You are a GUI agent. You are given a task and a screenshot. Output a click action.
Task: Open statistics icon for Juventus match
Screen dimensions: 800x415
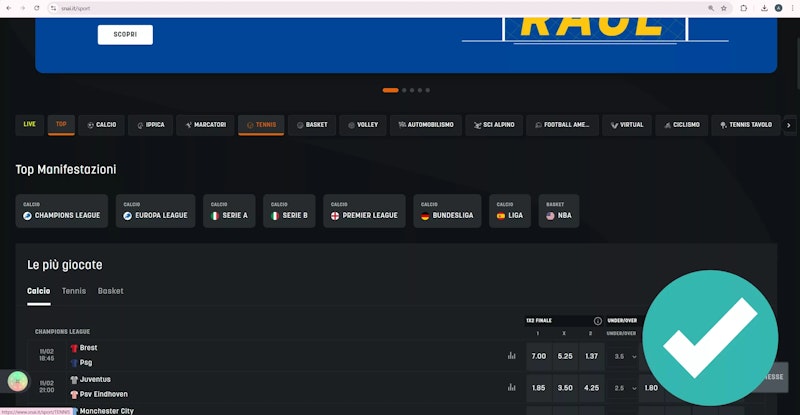click(x=511, y=386)
